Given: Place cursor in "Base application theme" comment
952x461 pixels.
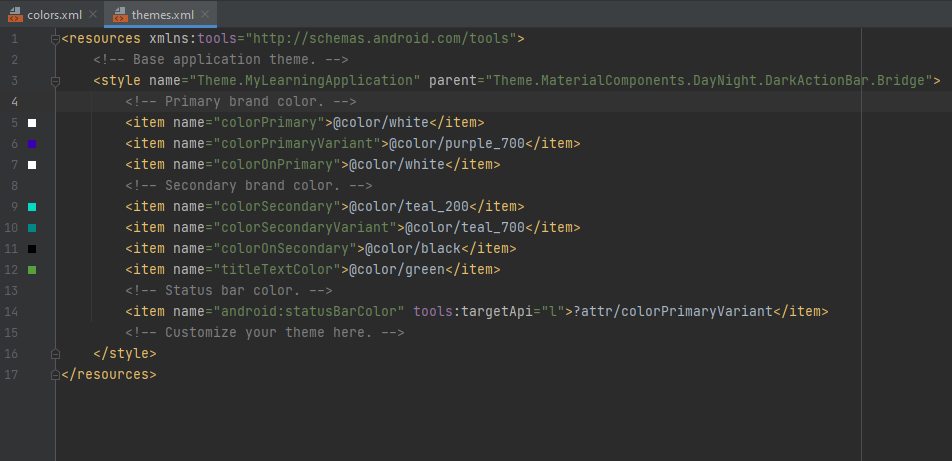Looking at the screenshot, I should [x=220, y=60].
